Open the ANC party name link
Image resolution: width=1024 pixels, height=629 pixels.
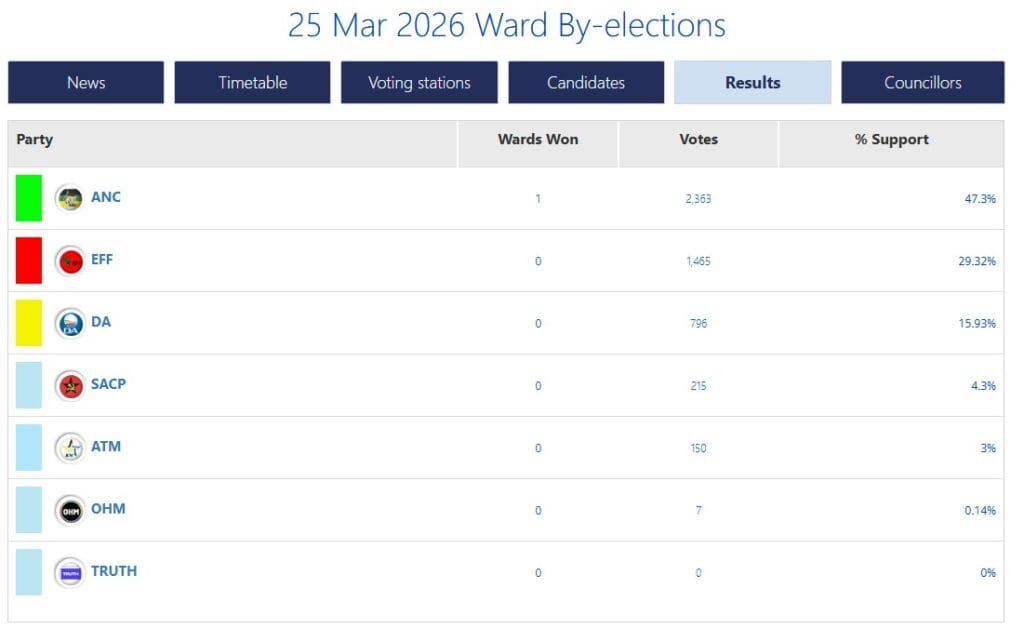tap(106, 197)
